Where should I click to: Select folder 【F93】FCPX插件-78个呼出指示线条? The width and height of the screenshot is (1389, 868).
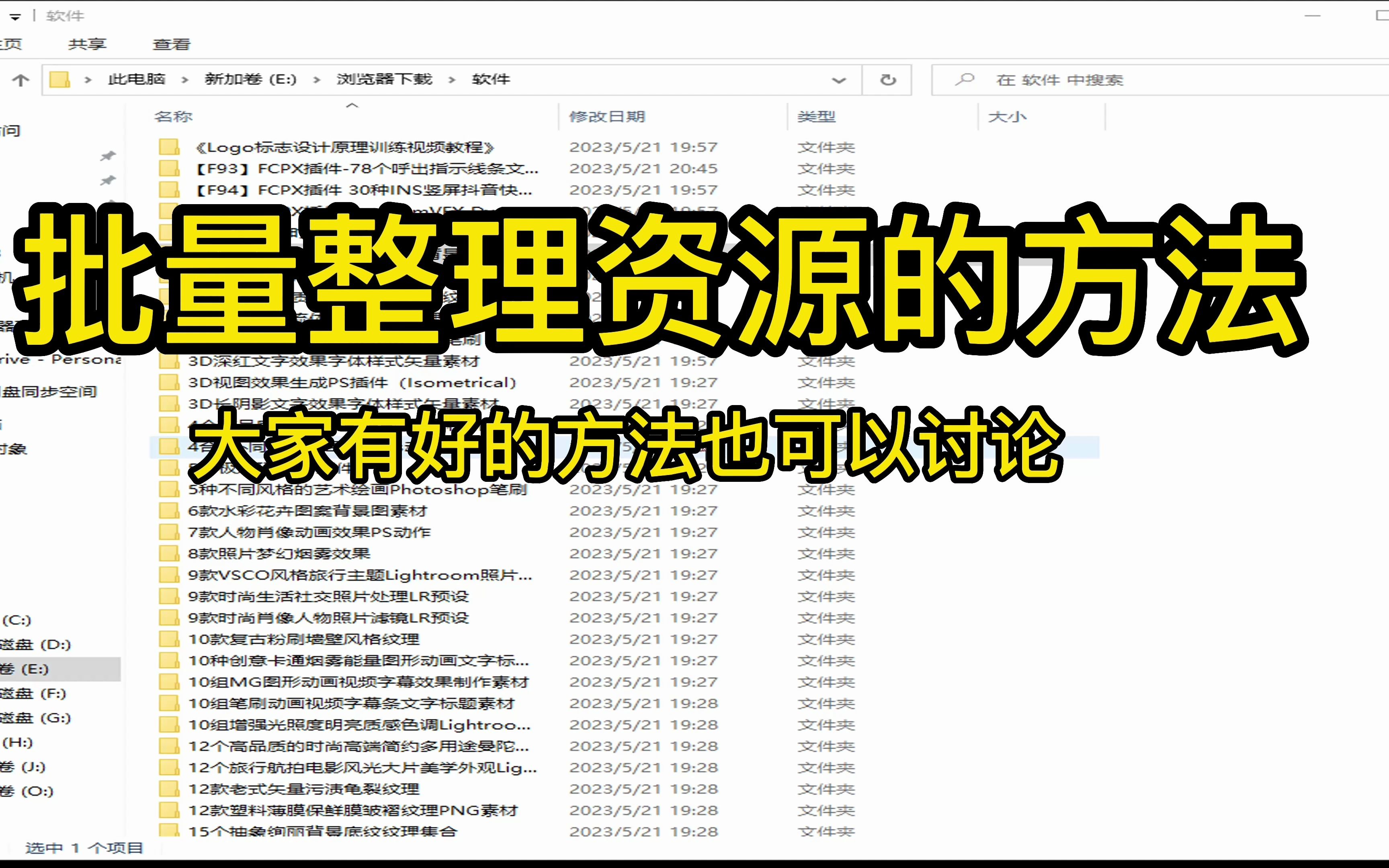[x=367, y=169]
